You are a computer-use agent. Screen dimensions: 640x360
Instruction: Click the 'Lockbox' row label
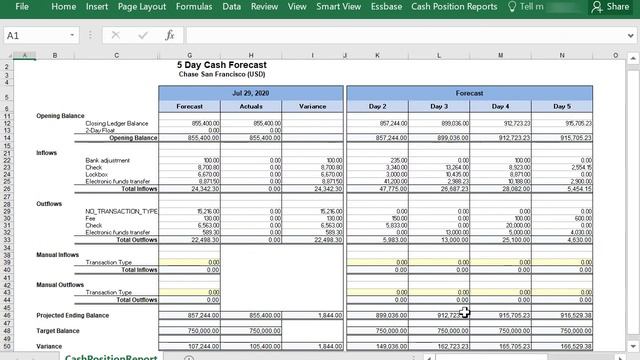coord(96,174)
